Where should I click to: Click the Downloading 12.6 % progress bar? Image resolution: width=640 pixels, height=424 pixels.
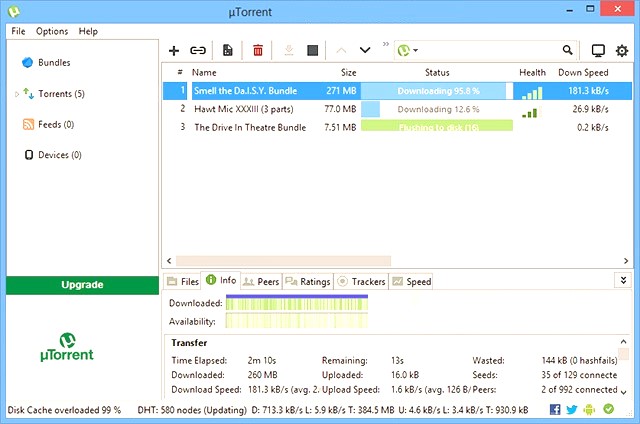click(437, 109)
